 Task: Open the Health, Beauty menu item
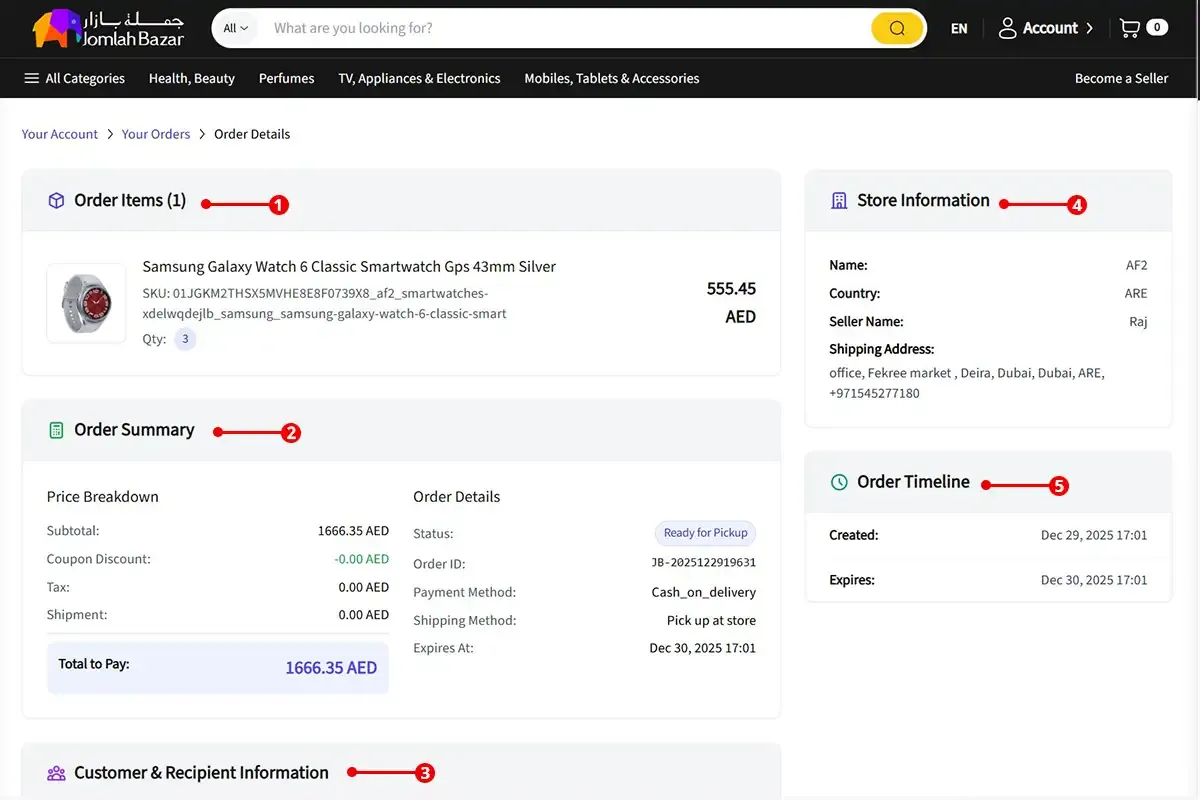(x=191, y=78)
